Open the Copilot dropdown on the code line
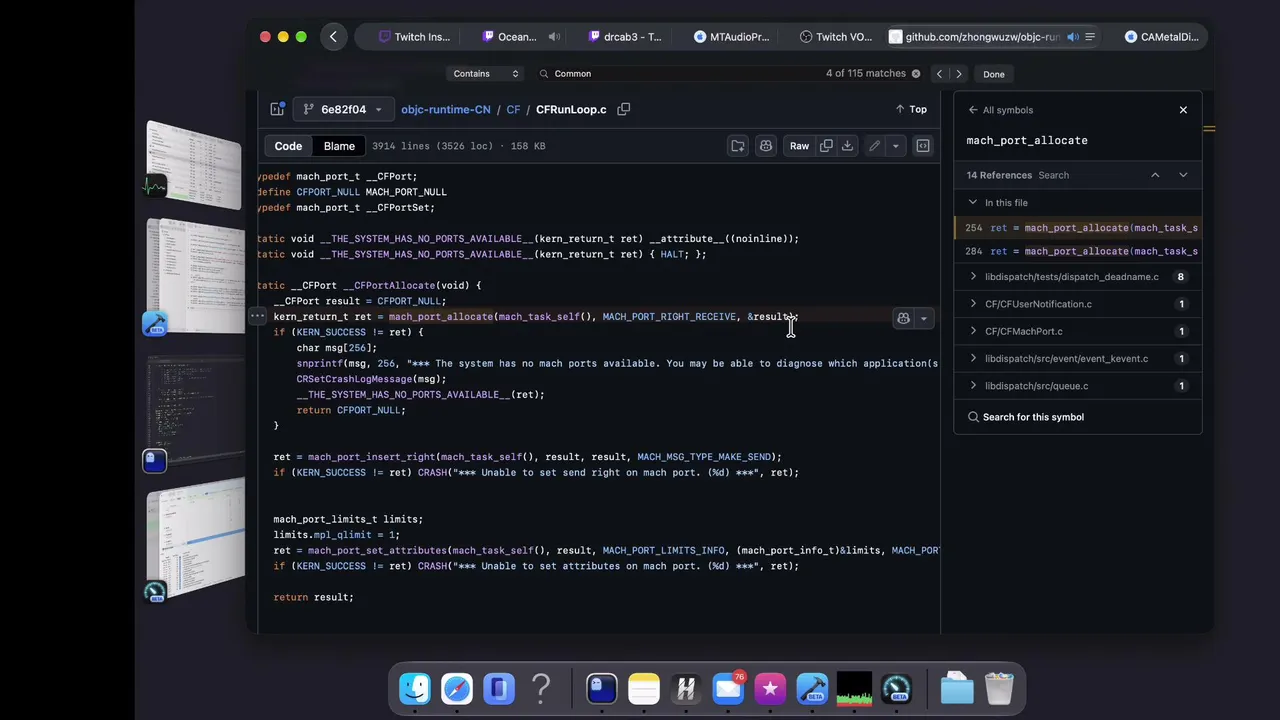The image size is (1280, 720). click(x=923, y=318)
